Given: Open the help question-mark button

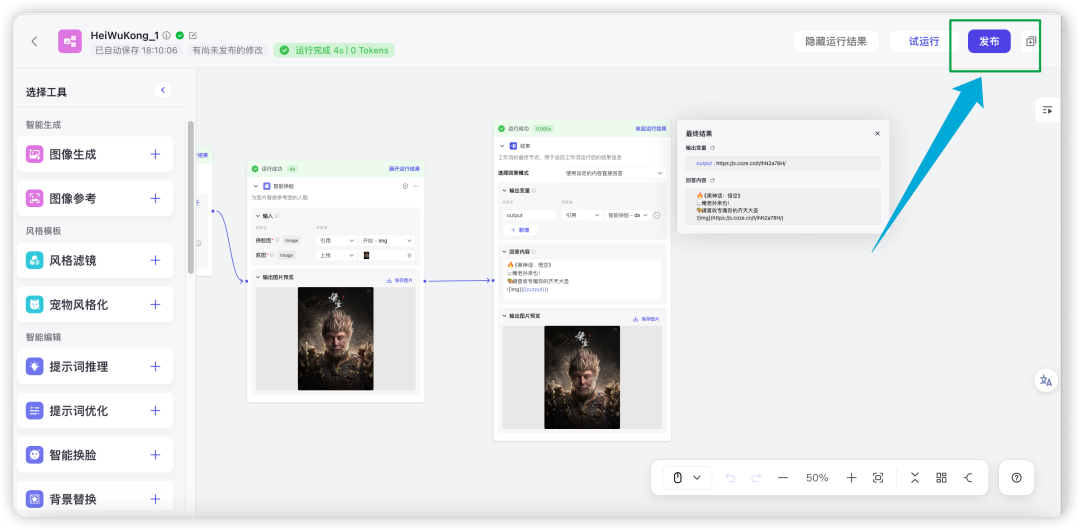Looking at the screenshot, I should tap(1016, 478).
